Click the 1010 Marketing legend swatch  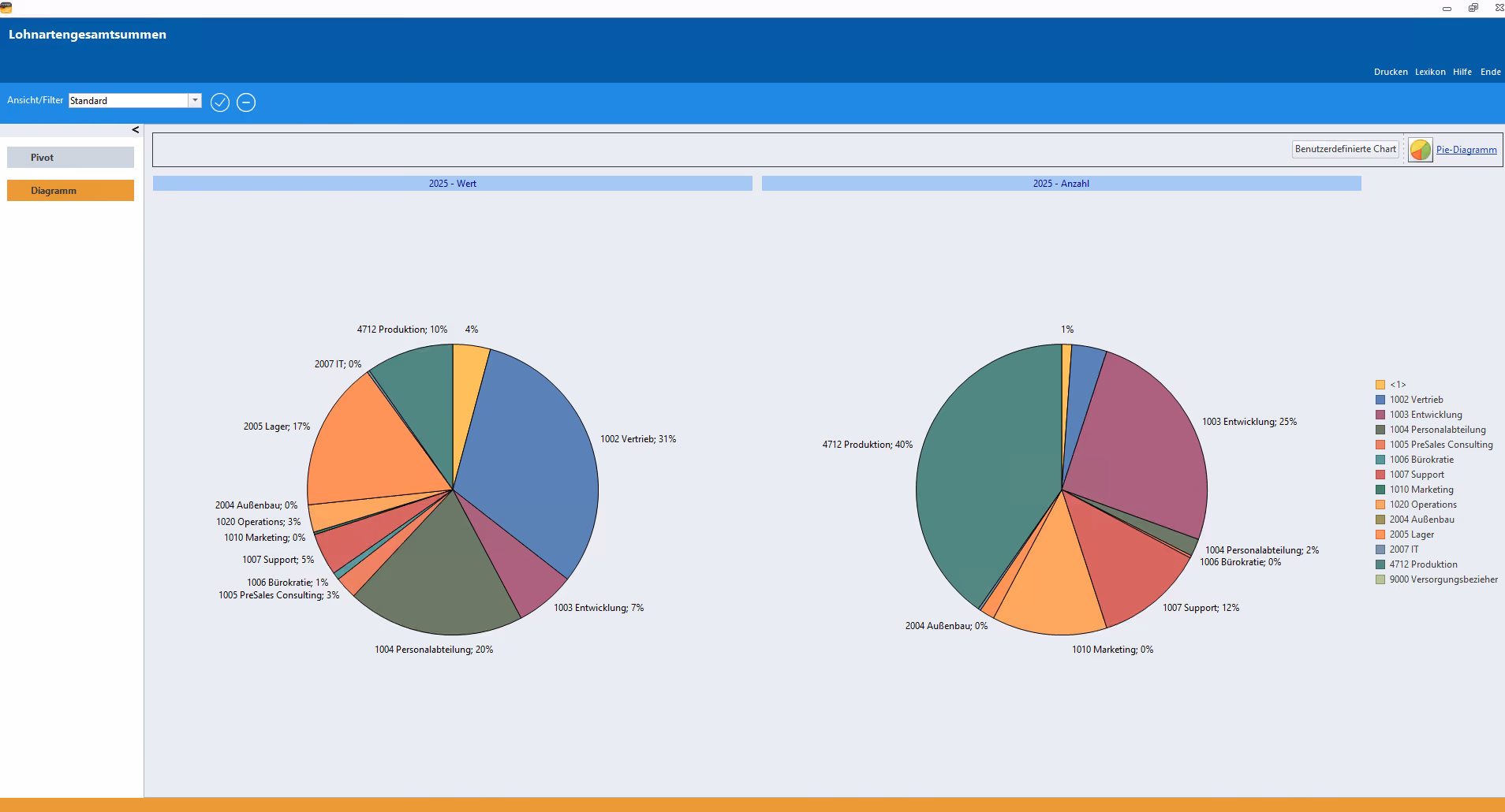[1380, 490]
